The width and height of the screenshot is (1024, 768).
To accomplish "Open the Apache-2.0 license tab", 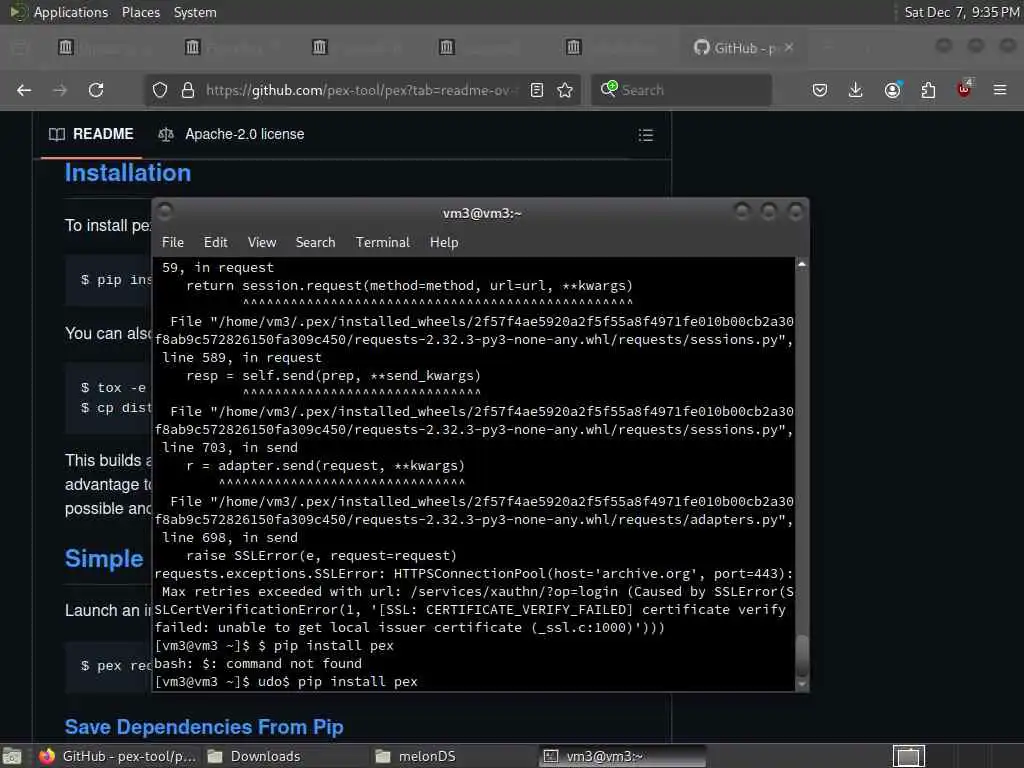I will coord(231,135).
